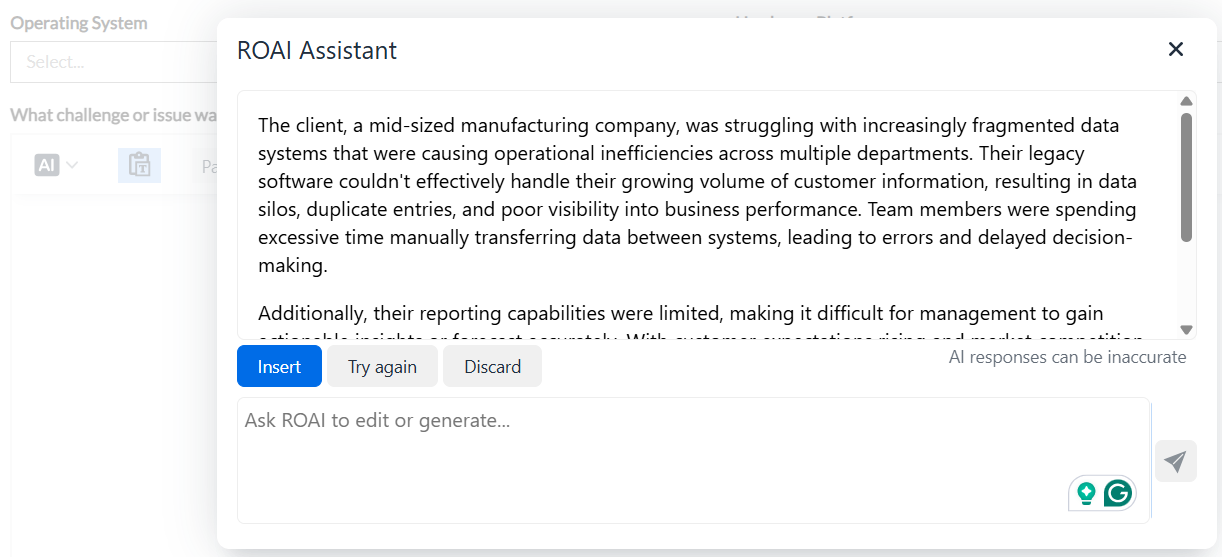Click the scrollbar up arrow in response box

(x=1186, y=101)
